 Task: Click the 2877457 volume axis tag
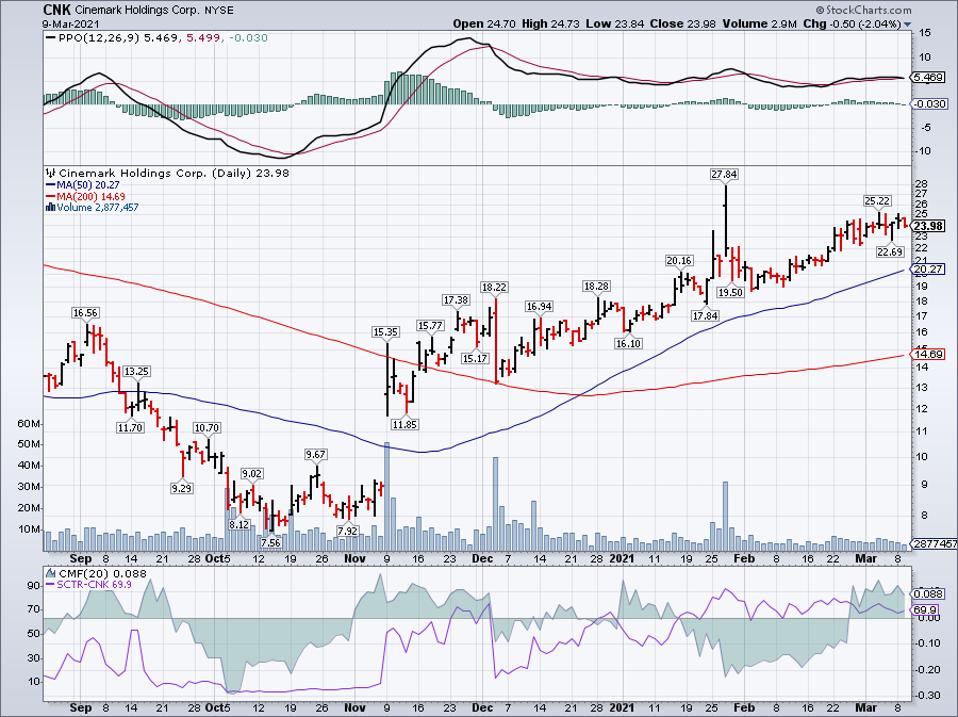click(934, 544)
